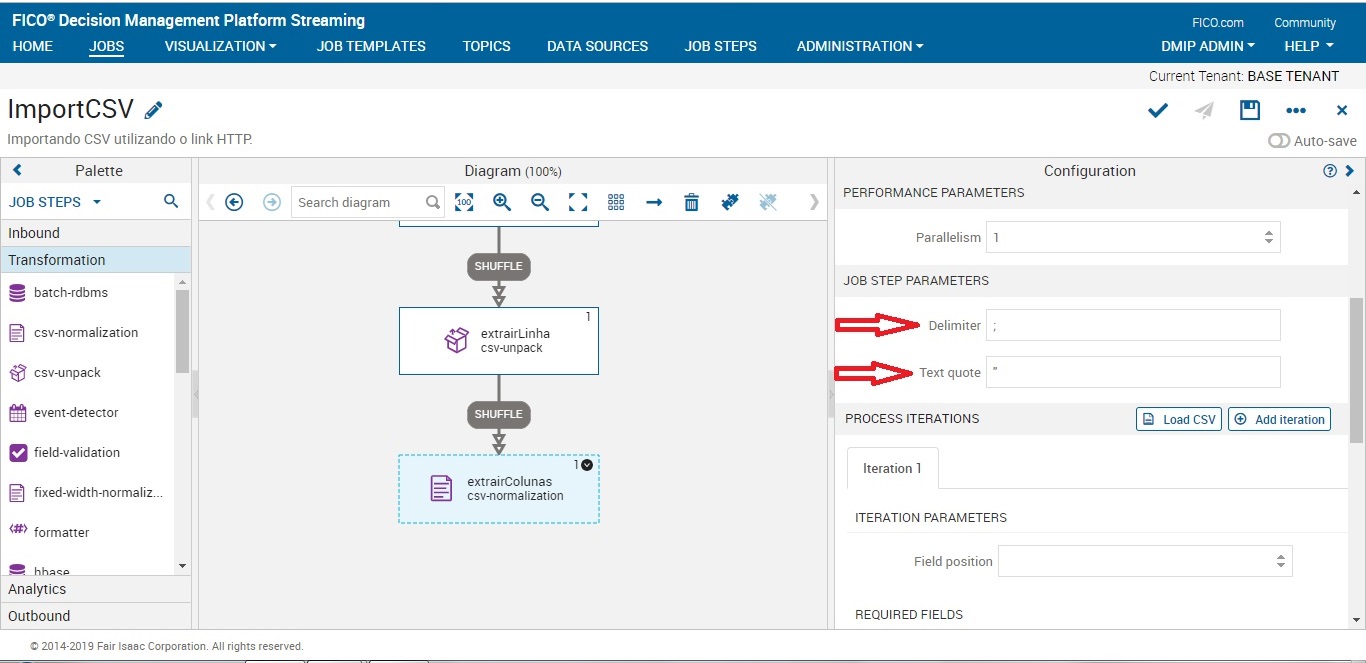Click the delete trash icon in diagram toolbar
Screen dimensions: 1366x663
click(x=691, y=202)
